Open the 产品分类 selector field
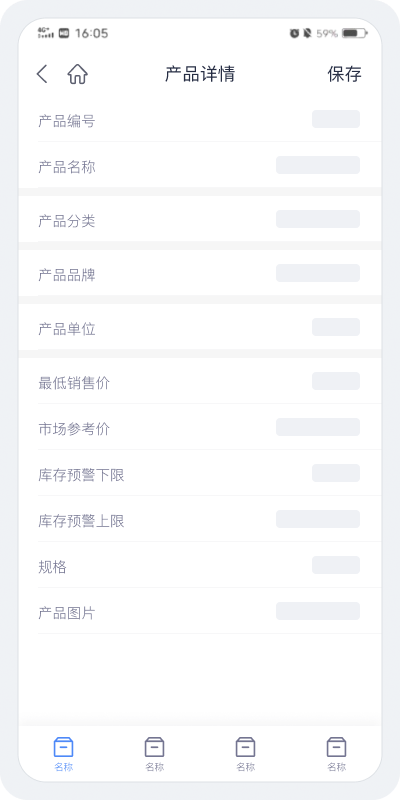400x800 pixels. pyautogui.click(x=318, y=219)
